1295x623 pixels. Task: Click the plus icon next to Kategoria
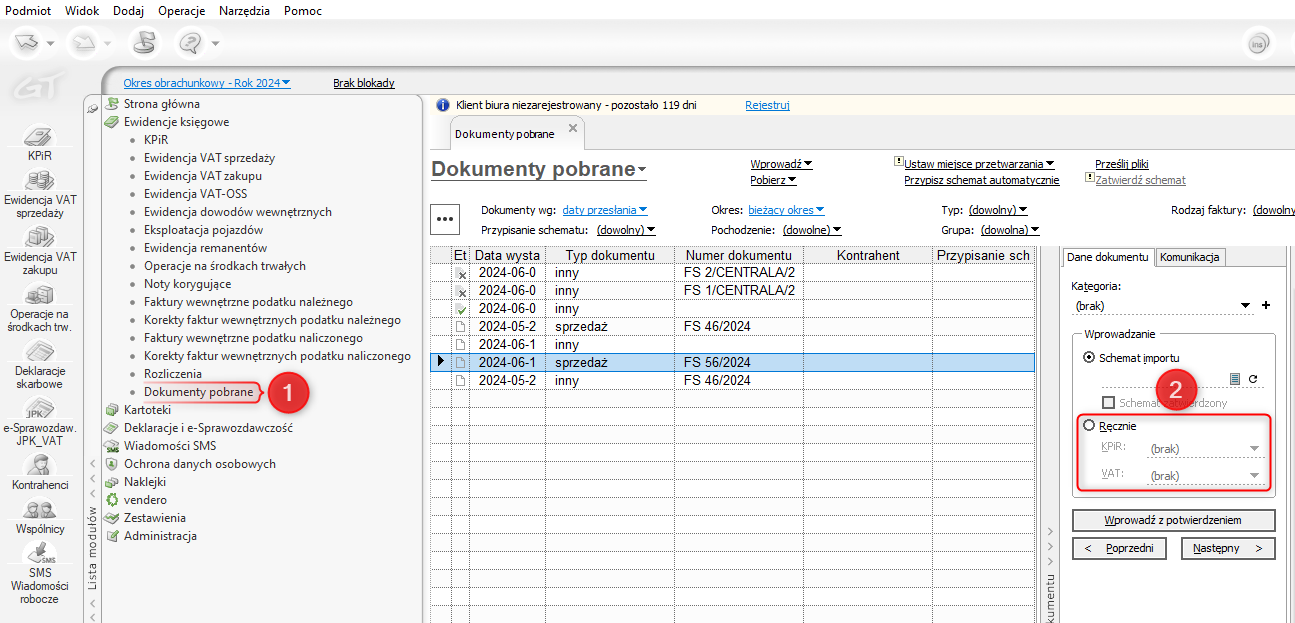[x=1265, y=306]
